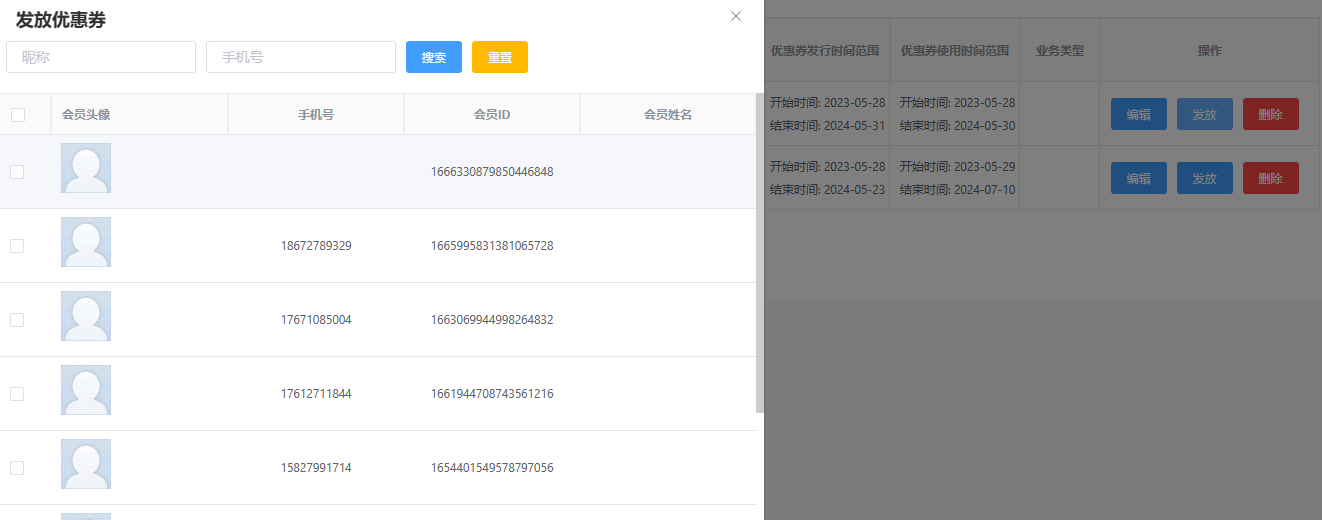Click avatar thumbnail for phone 17671085004
This screenshot has height=520, width=1322.
(86, 316)
